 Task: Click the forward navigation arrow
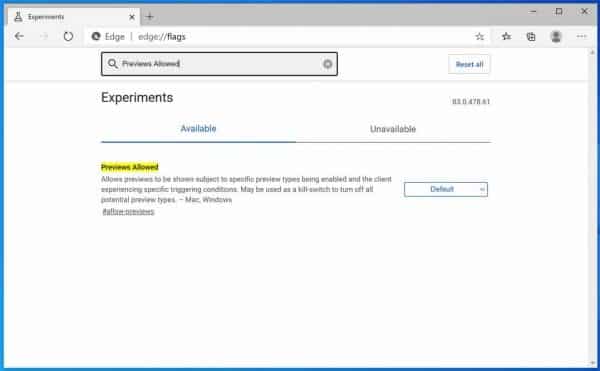44,36
